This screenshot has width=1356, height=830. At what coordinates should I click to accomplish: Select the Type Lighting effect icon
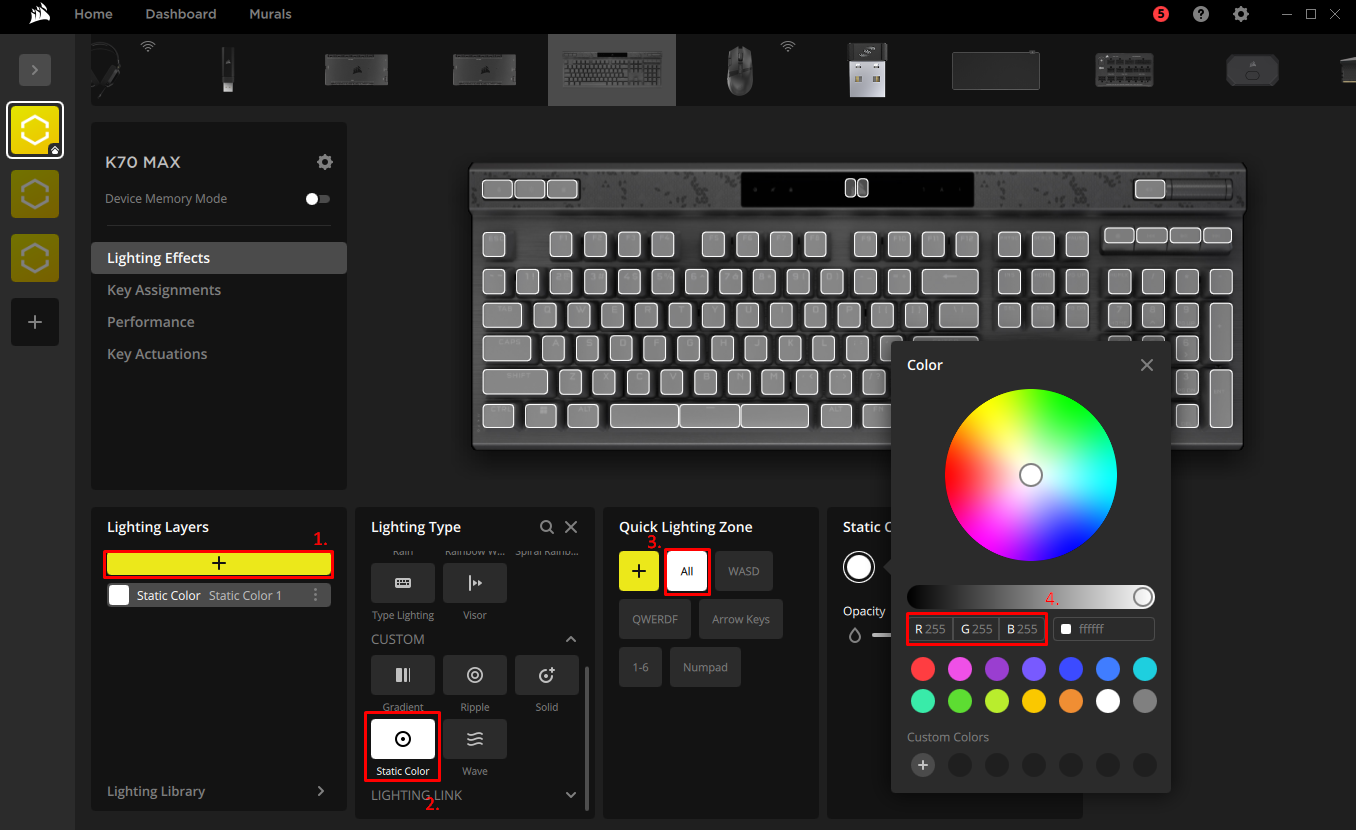pos(402,583)
